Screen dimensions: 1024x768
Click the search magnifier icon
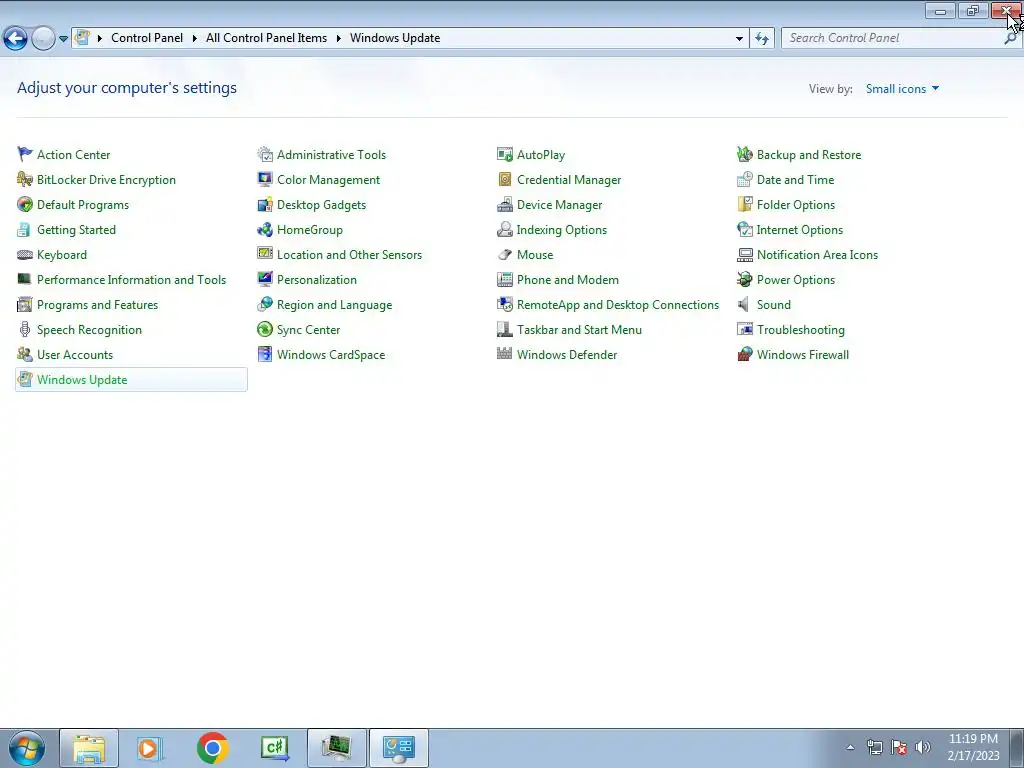pyautogui.click(x=1010, y=39)
